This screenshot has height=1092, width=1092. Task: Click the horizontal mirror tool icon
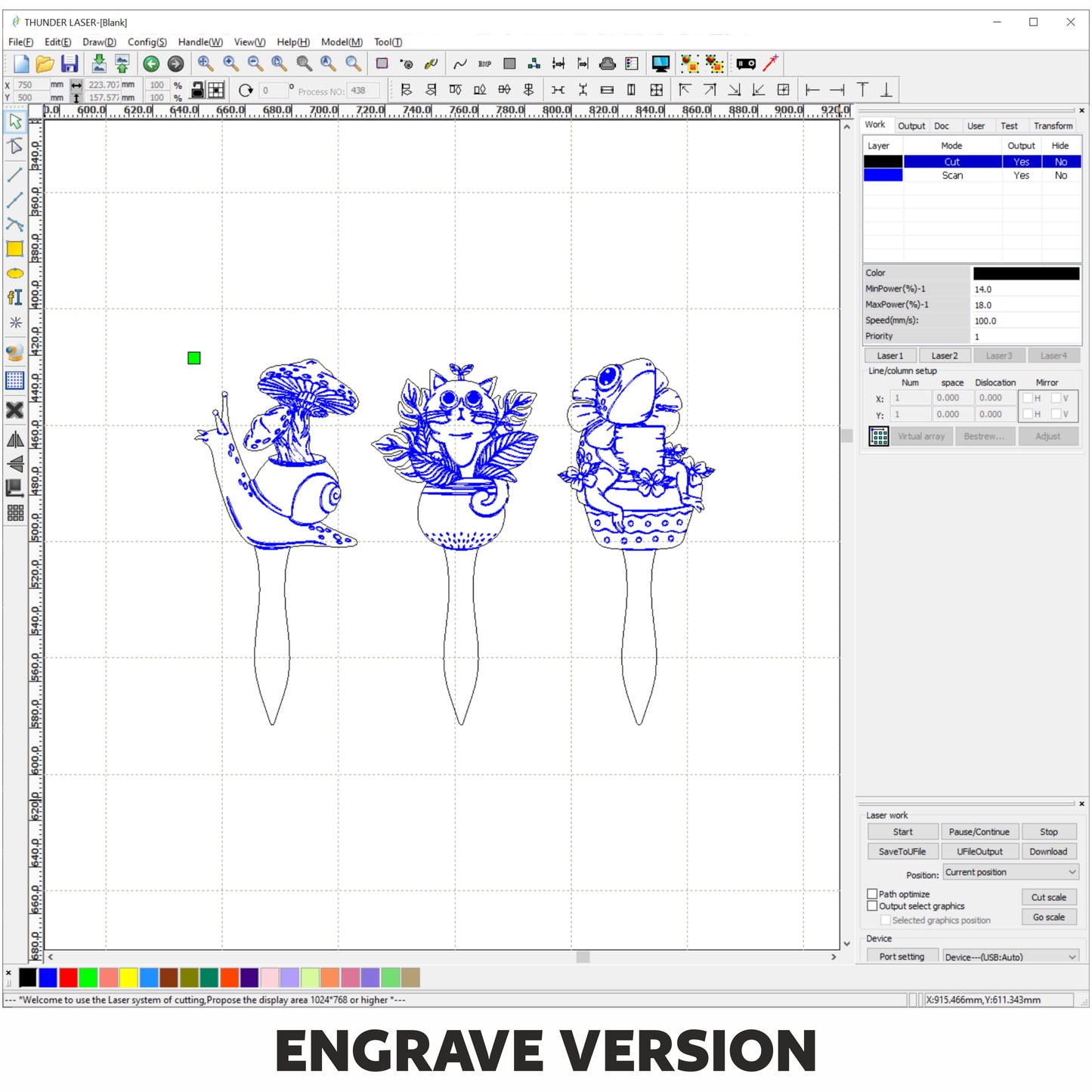click(x=14, y=439)
